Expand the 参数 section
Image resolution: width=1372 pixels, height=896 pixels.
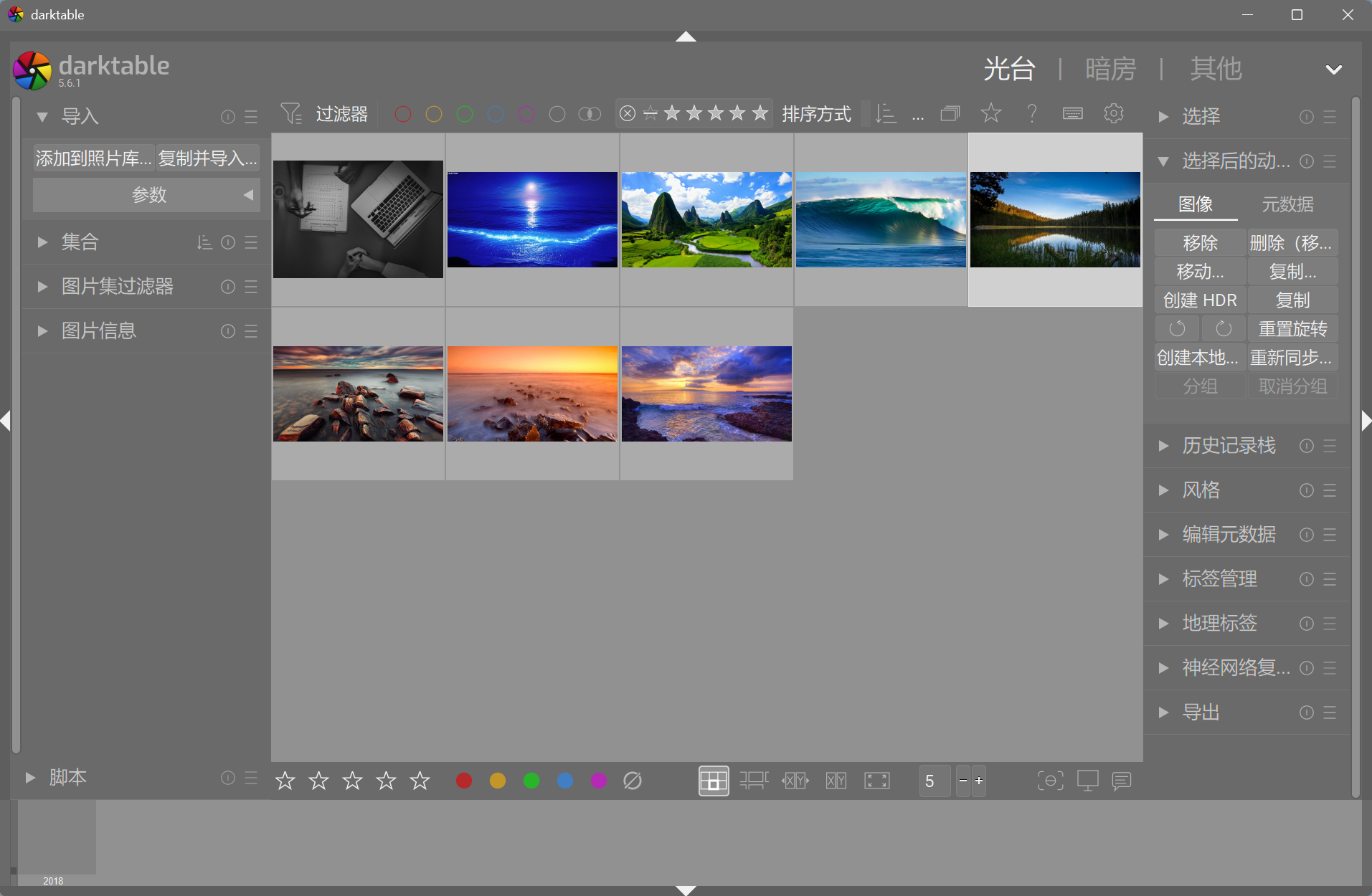[x=146, y=195]
